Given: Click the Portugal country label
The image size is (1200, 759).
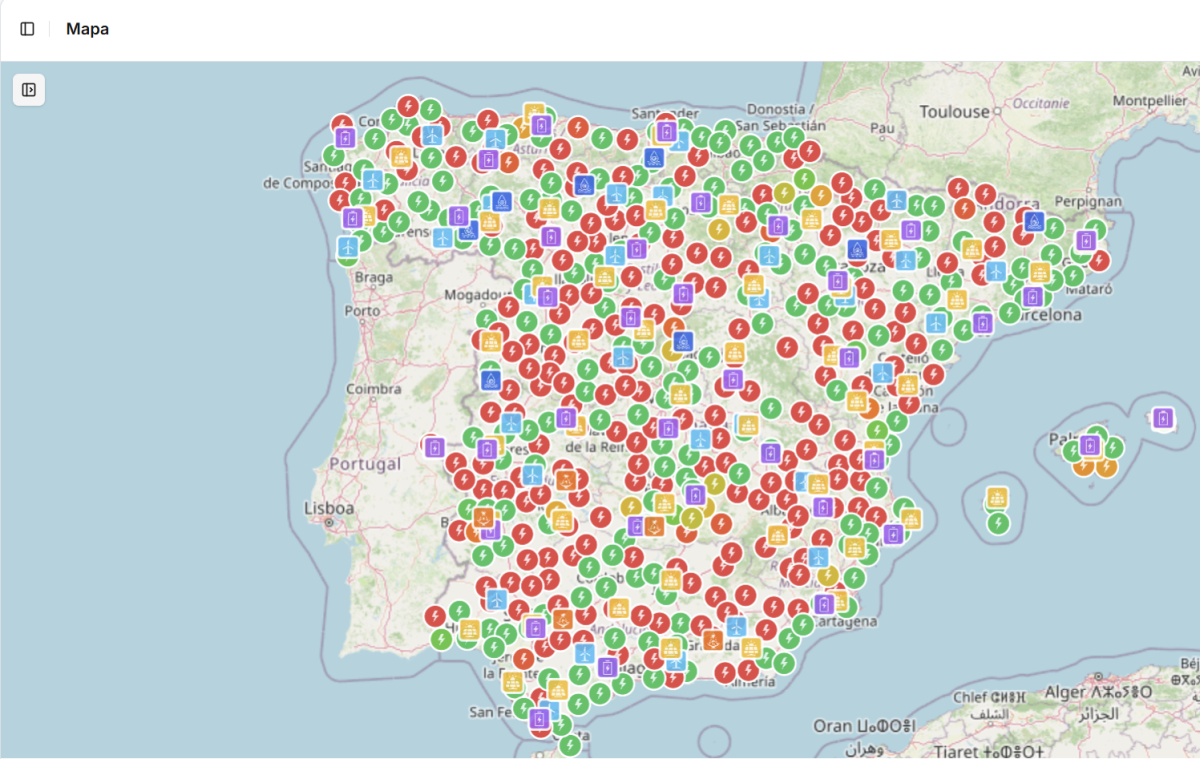Looking at the screenshot, I should click(x=365, y=464).
